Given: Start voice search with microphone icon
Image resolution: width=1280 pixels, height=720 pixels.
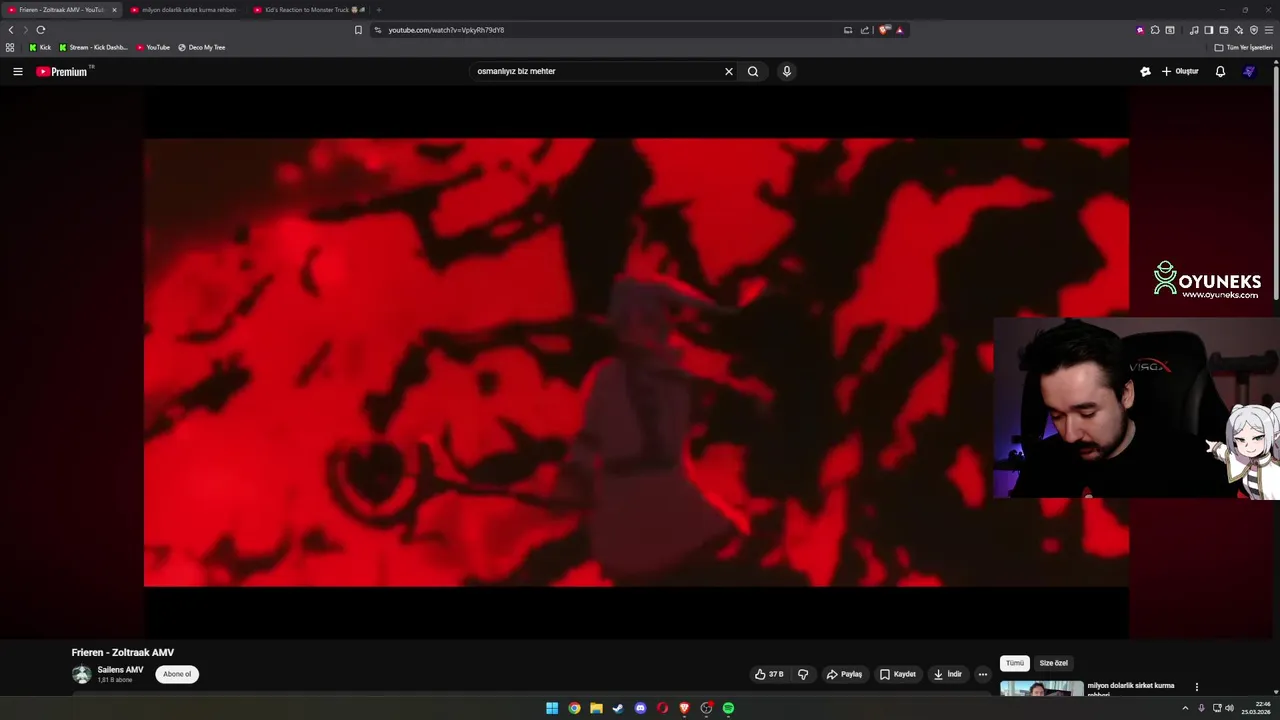Looking at the screenshot, I should (x=786, y=71).
